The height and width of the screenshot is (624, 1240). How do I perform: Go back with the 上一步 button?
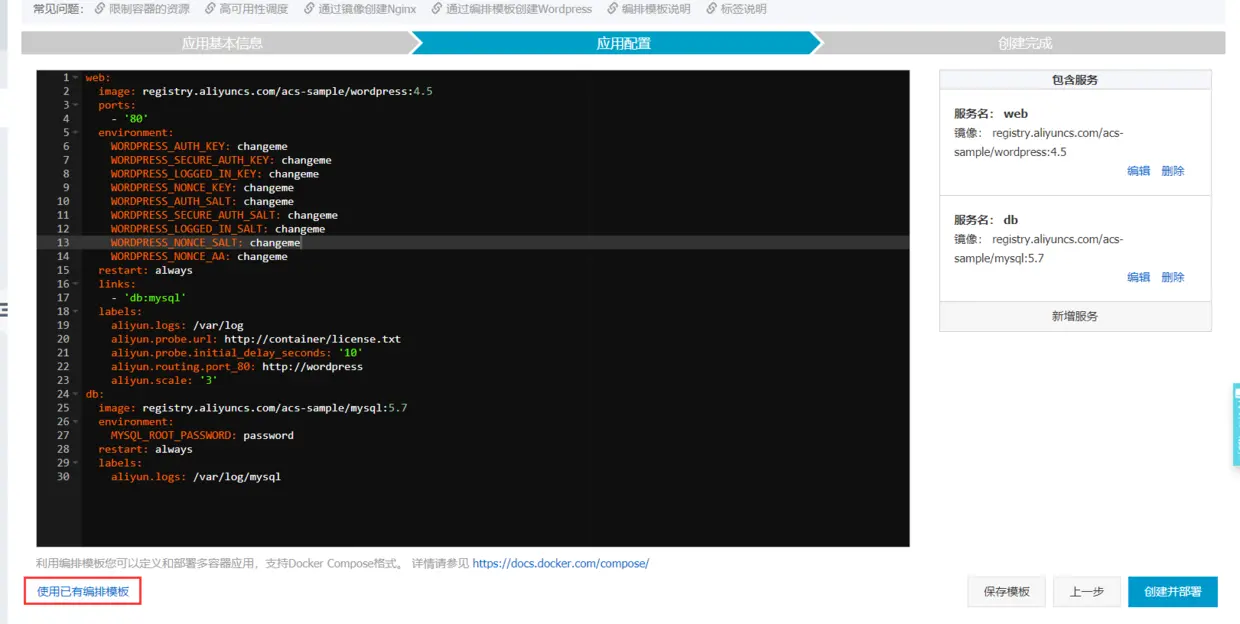click(1086, 592)
